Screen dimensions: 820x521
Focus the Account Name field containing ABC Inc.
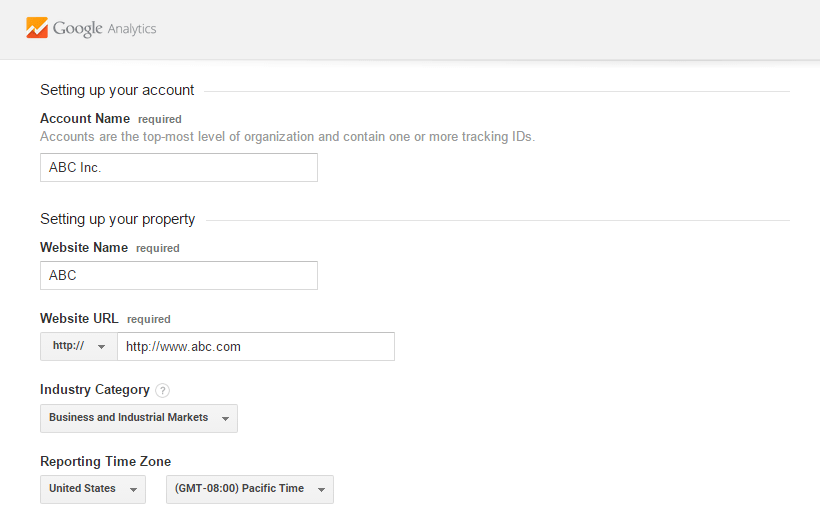(x=179, y=168)
